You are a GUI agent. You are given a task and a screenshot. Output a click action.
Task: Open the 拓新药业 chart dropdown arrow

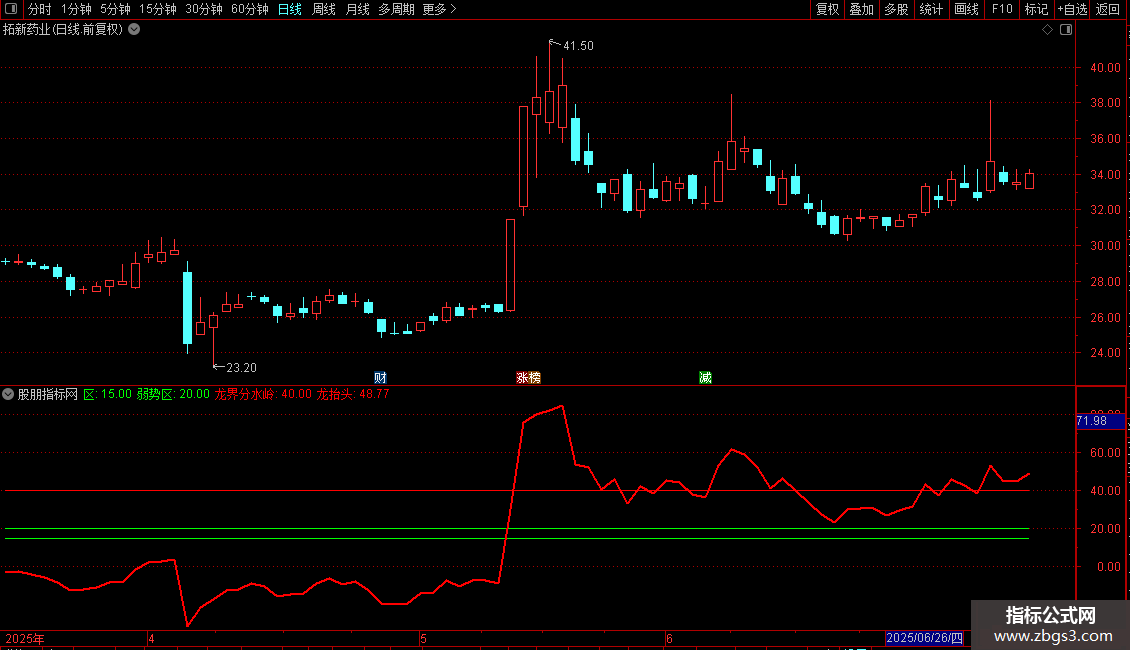(134, 30)
